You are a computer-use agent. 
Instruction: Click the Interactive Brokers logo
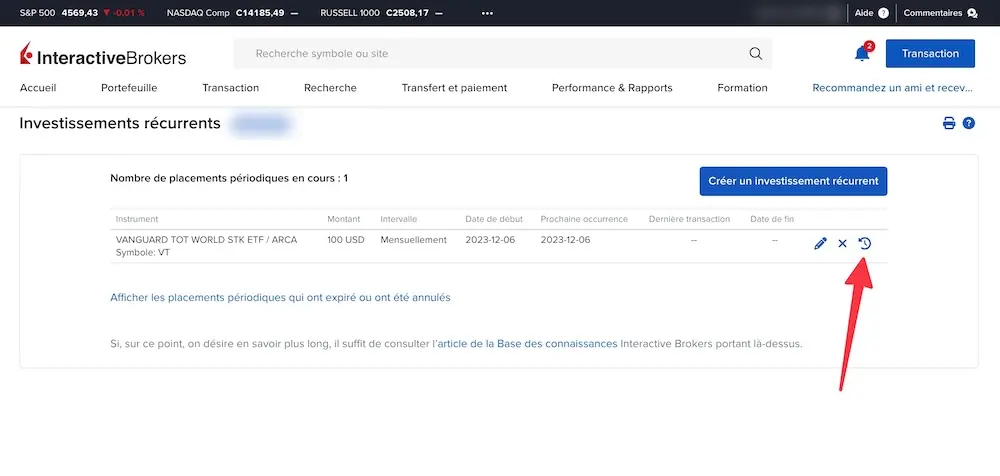point(103,56)
